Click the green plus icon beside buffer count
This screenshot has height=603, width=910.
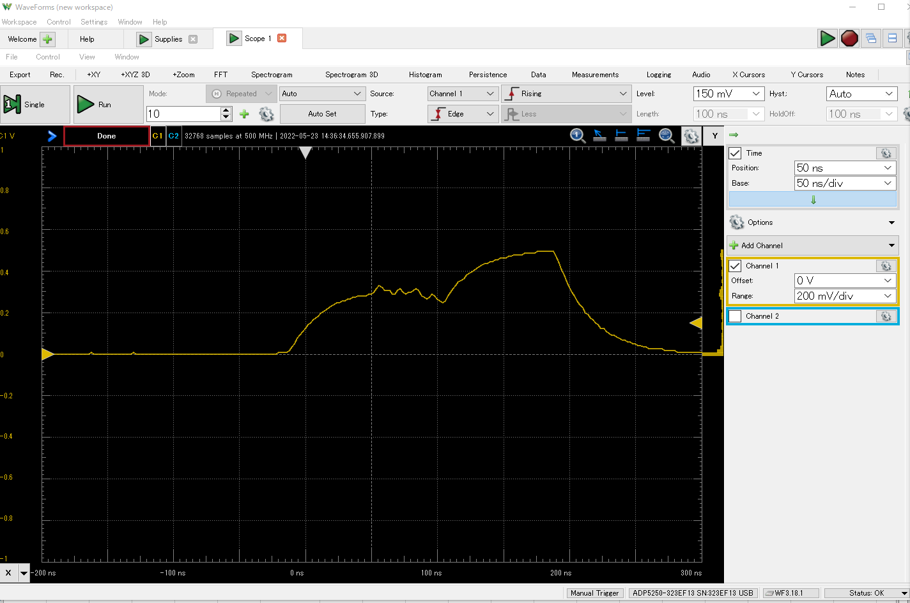244,114
